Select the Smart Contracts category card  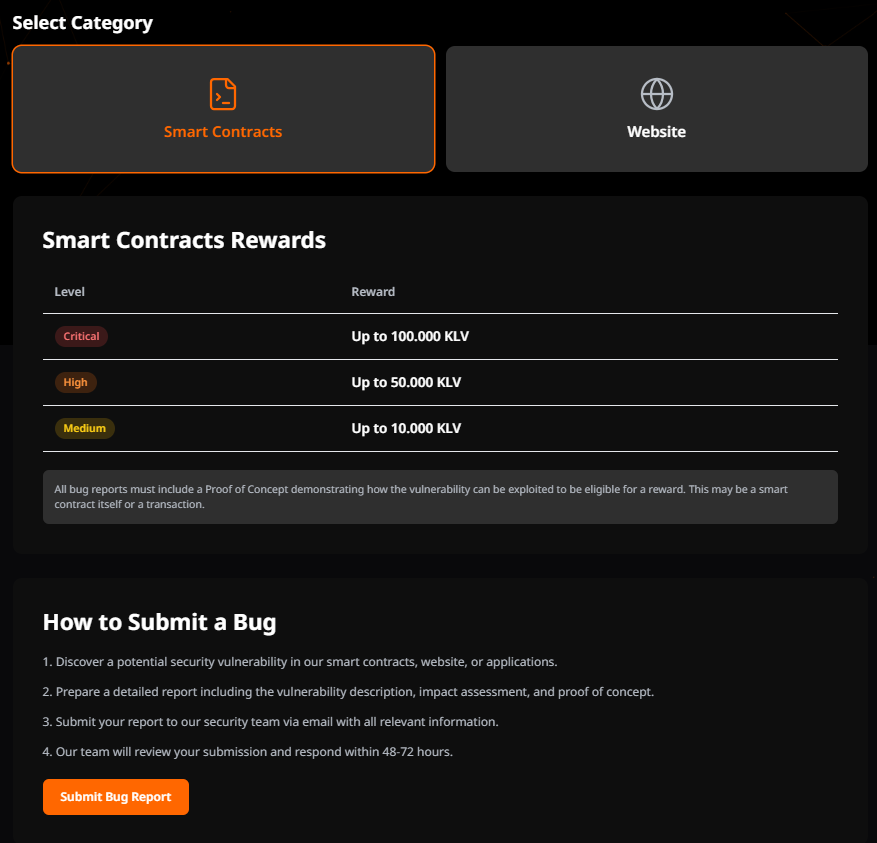point(222,109)
